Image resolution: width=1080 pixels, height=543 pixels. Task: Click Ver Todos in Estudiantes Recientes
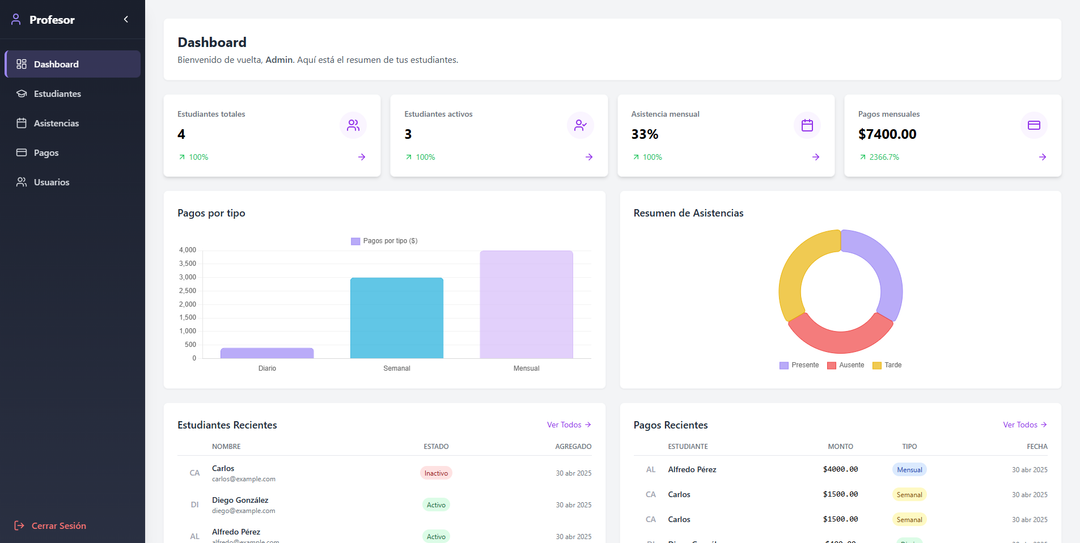tap(568, 425)
